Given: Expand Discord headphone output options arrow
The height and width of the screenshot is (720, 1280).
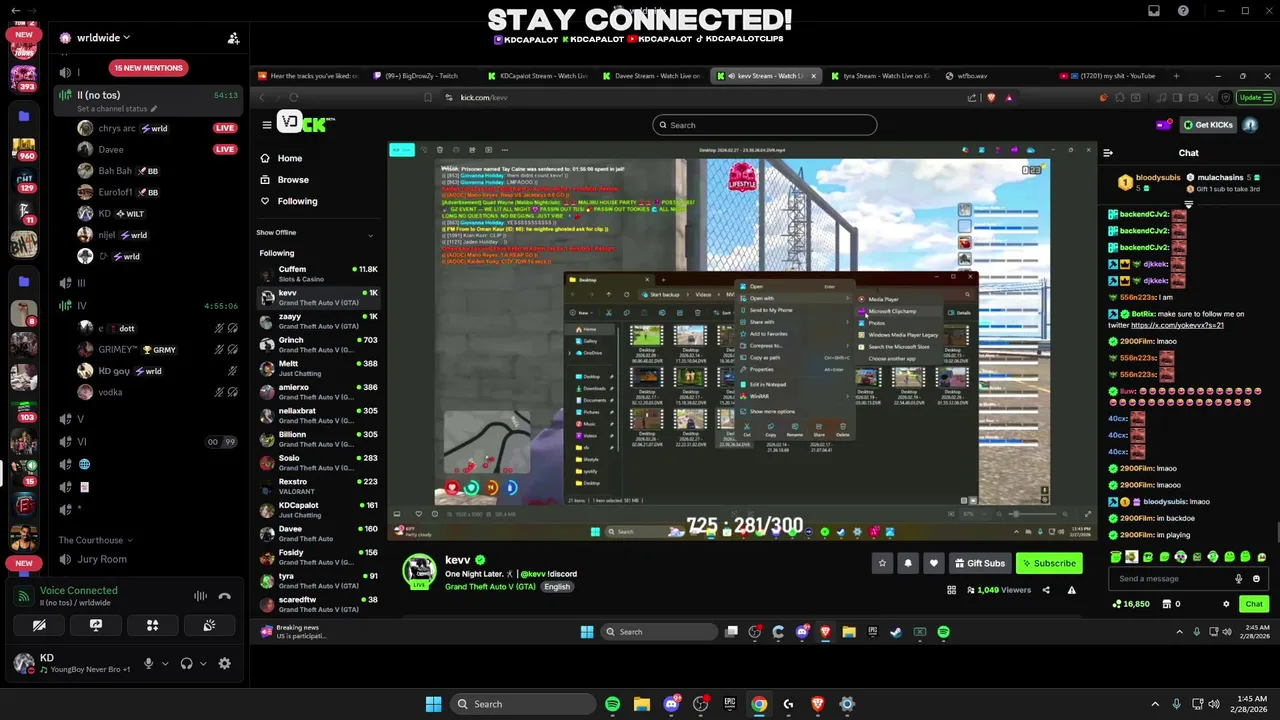Looking at the screenshot, I should [x=202, y=663].
